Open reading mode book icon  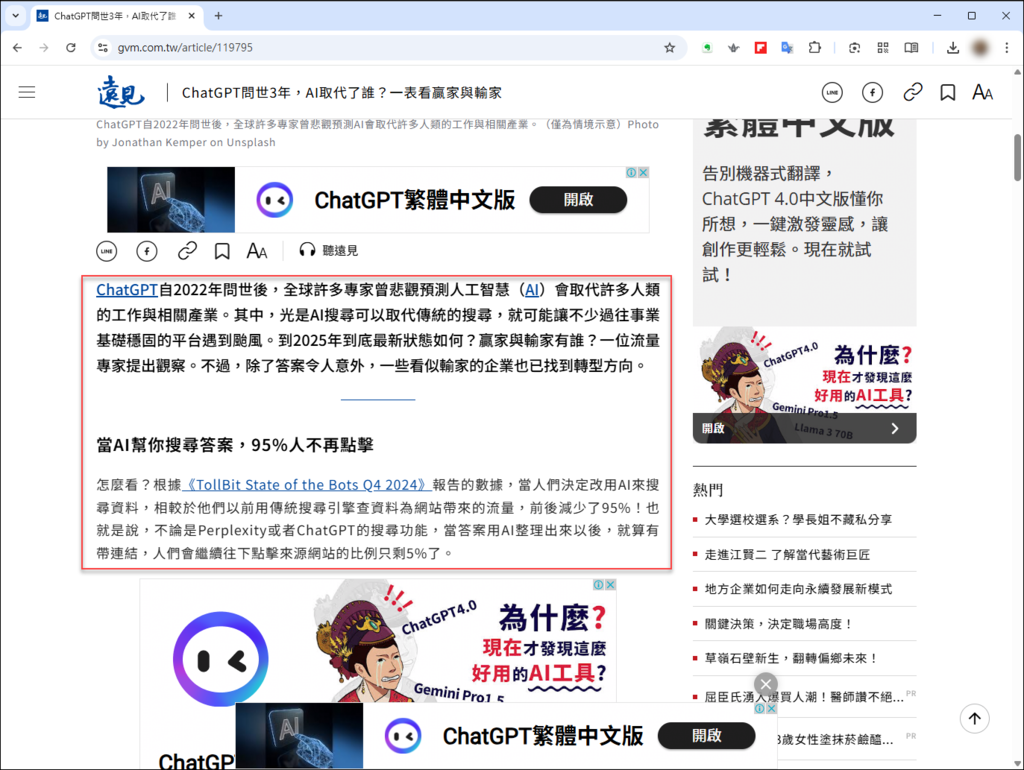[x=911, y=48]
